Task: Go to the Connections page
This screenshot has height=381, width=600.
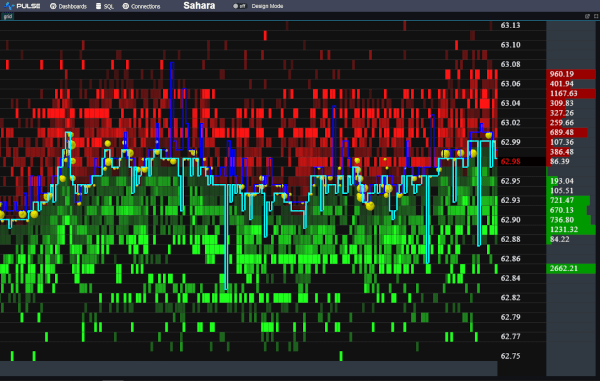Action: pyautogui.click(x=141, y=6)
